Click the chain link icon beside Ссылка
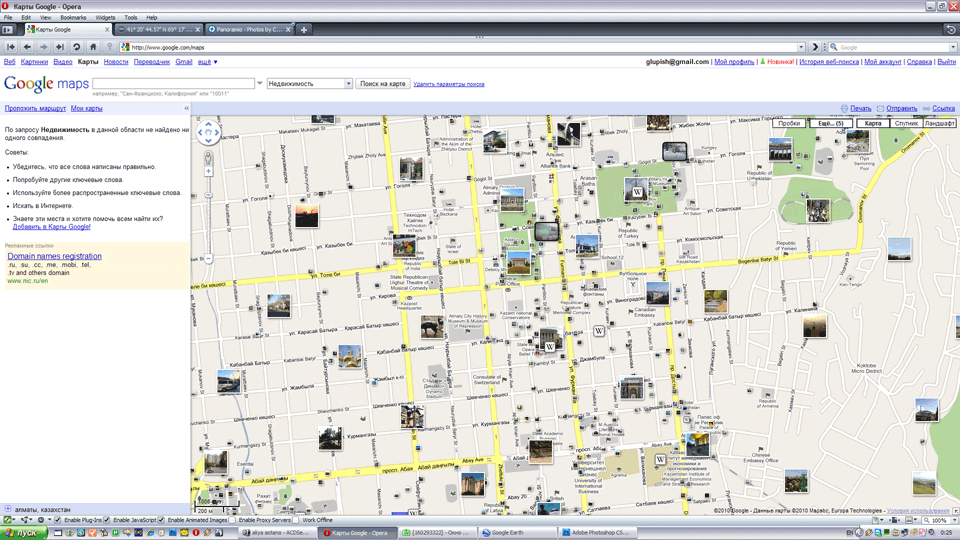Viewport: 960px width, 540px height. pos(926,108)
